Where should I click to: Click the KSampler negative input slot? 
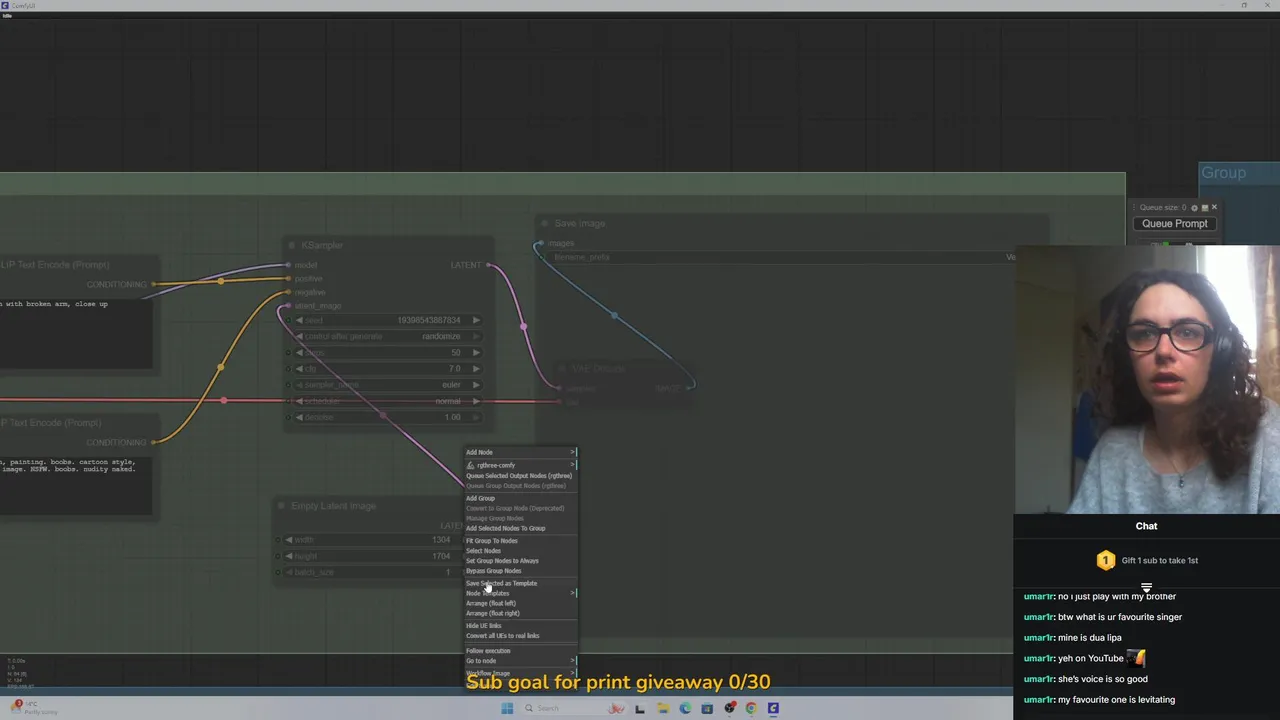click(x=288, y=292)
